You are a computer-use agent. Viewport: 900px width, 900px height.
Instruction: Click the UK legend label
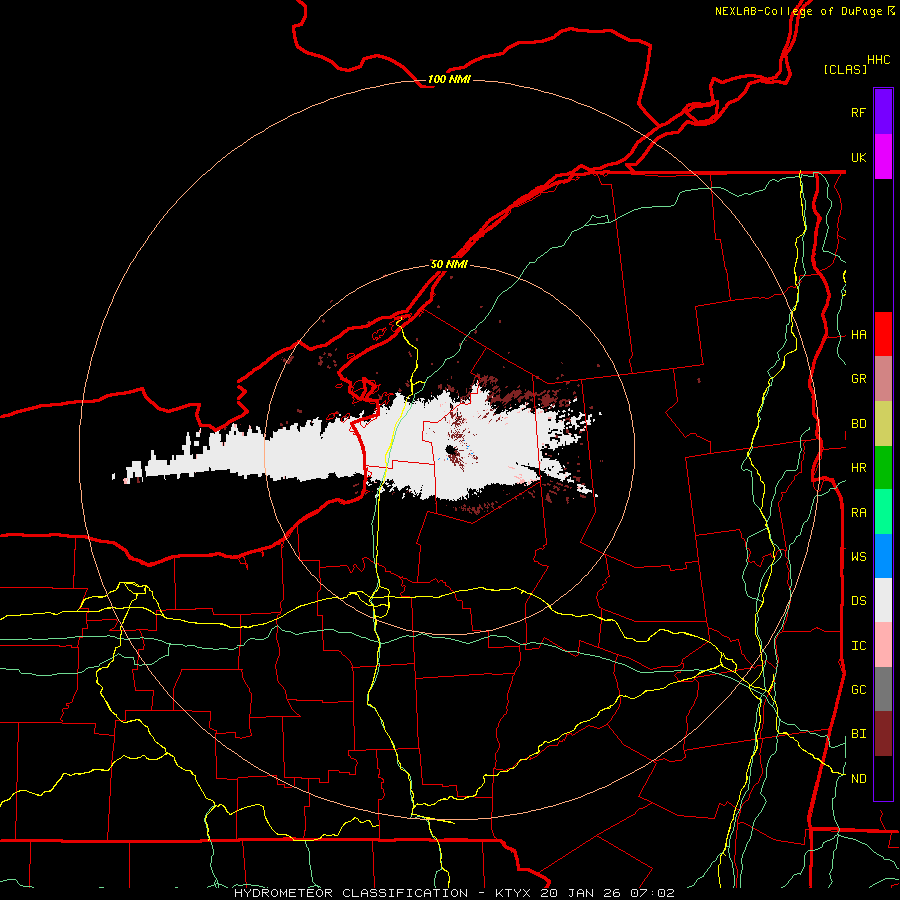coord(858,157)
